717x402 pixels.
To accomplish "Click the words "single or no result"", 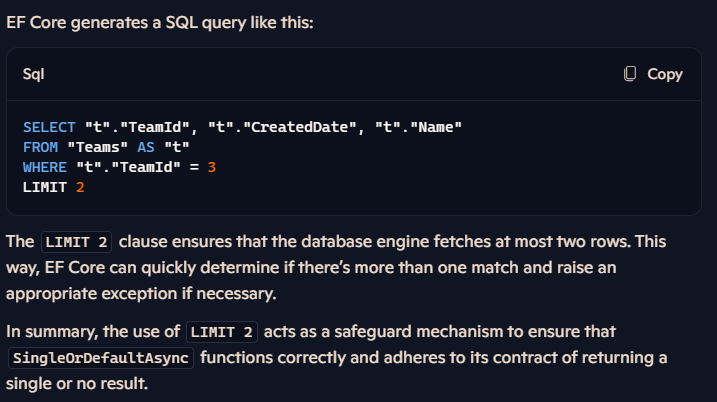I will 77,384.
